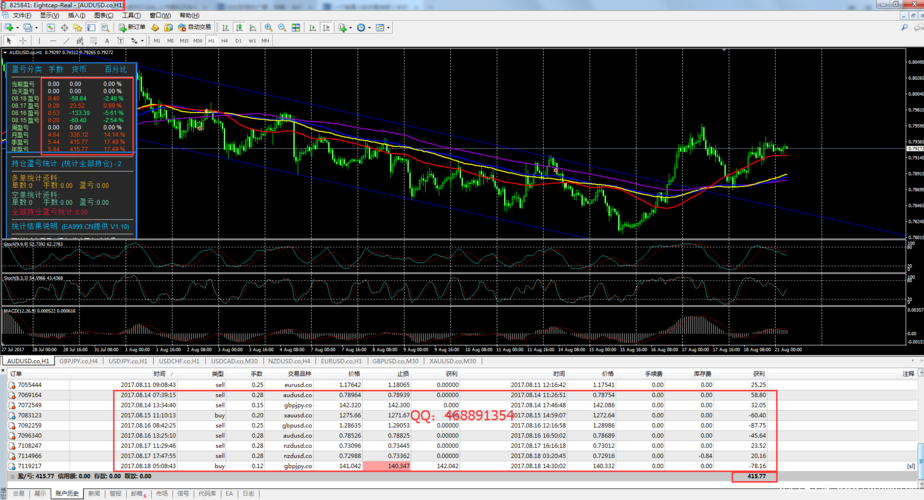Click the tile windows icon
The image size is (924, 500).
point(296,28)
